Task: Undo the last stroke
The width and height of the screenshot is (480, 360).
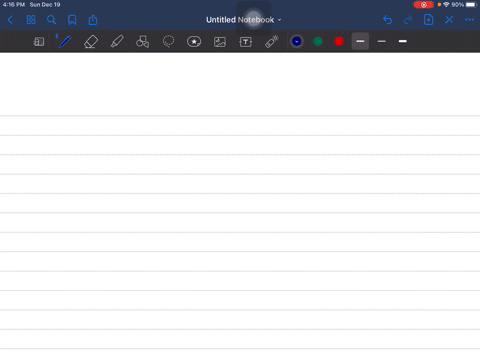Action: pos(387,20)
